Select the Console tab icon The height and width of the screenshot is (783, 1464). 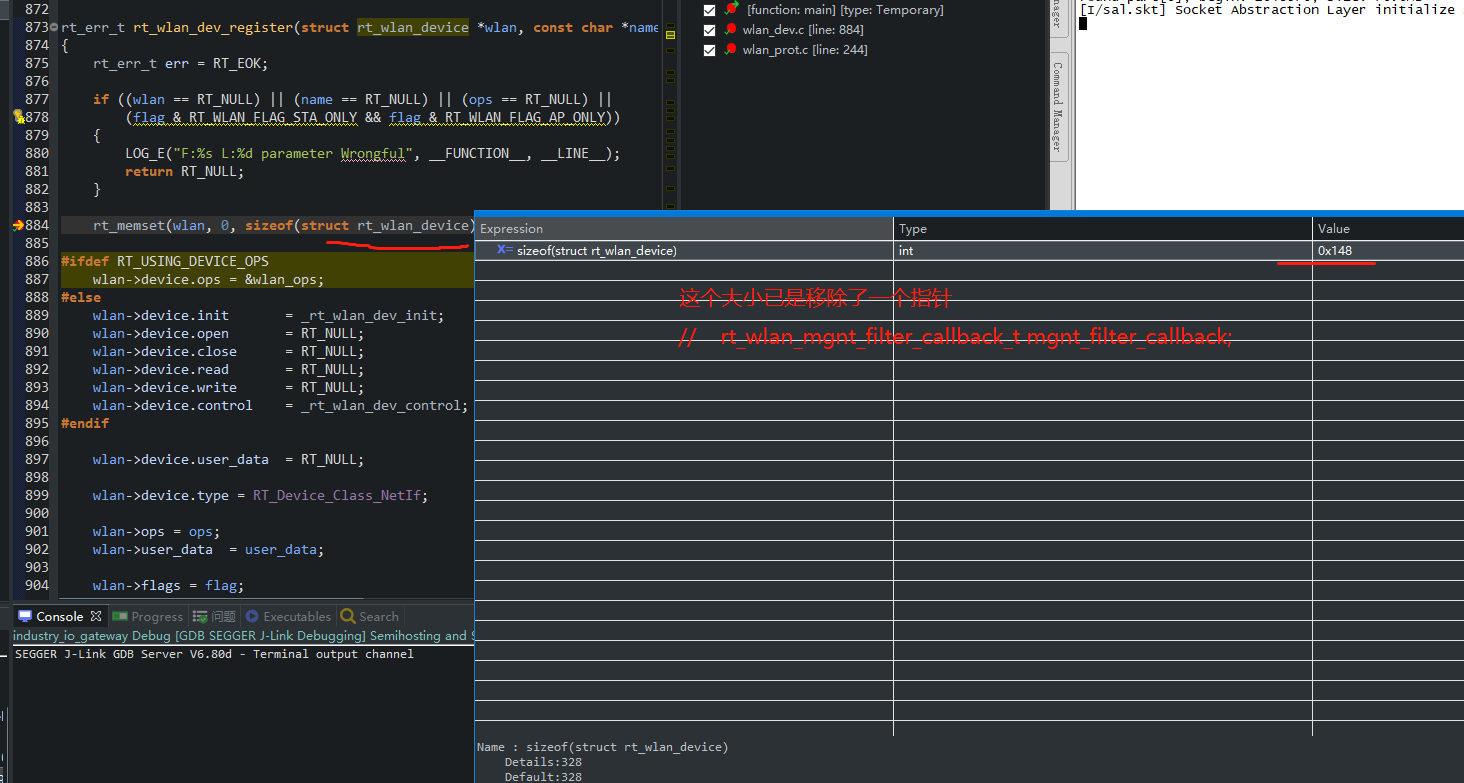tap(24, 616)
